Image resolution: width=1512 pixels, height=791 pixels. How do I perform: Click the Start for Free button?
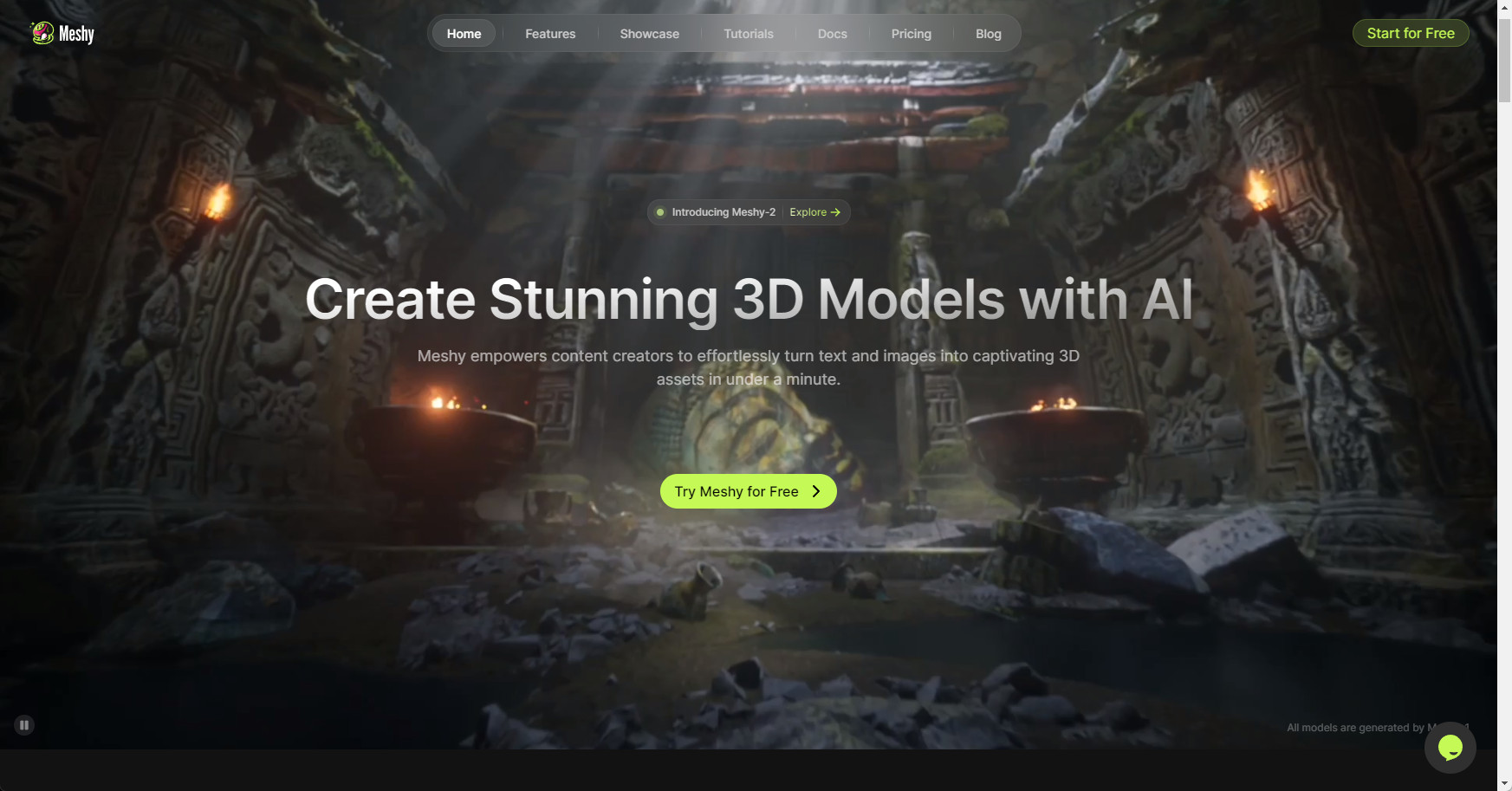1411,33
